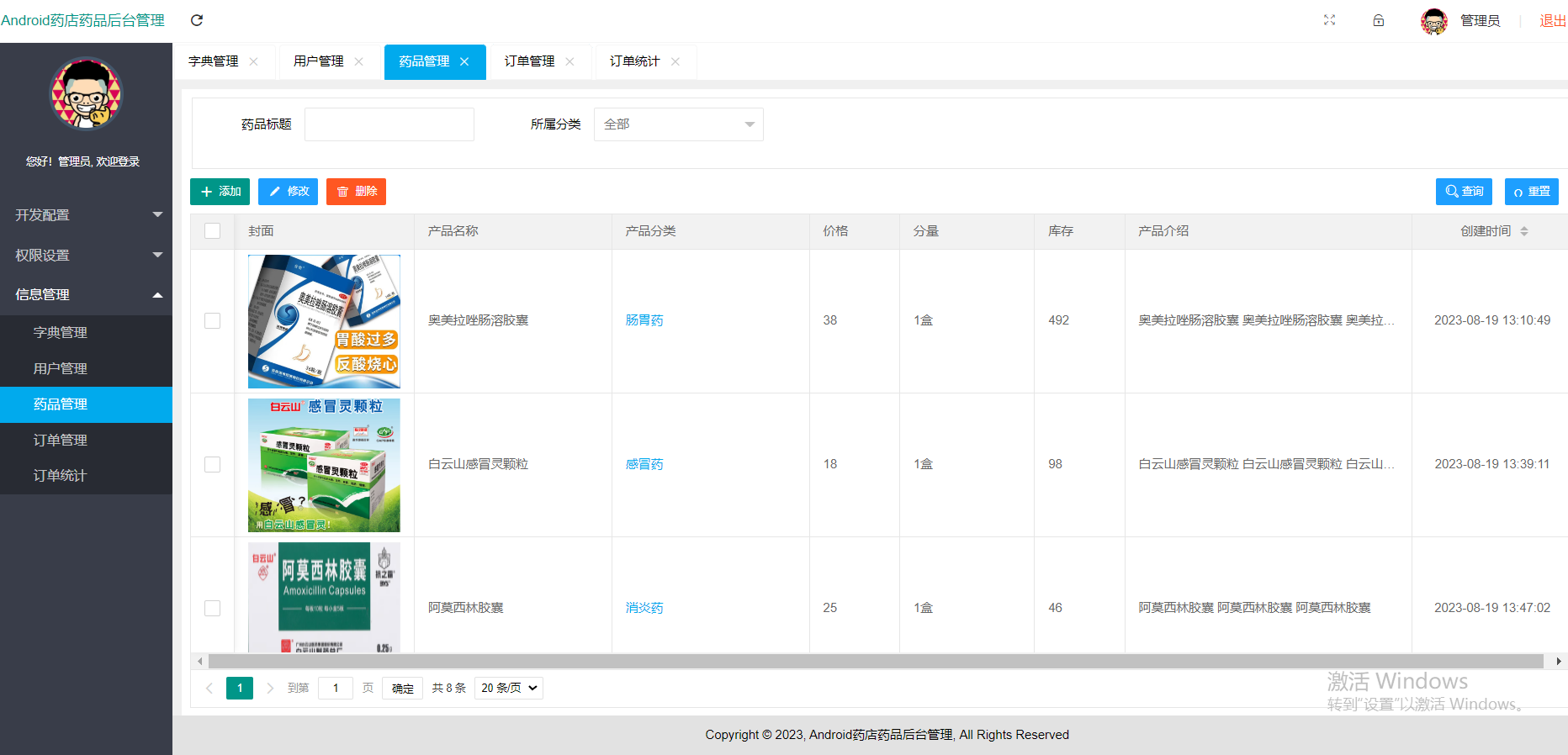The image size is (1568, 755).
Task: Open the 消炎药 category link
Action: (644, 608)
